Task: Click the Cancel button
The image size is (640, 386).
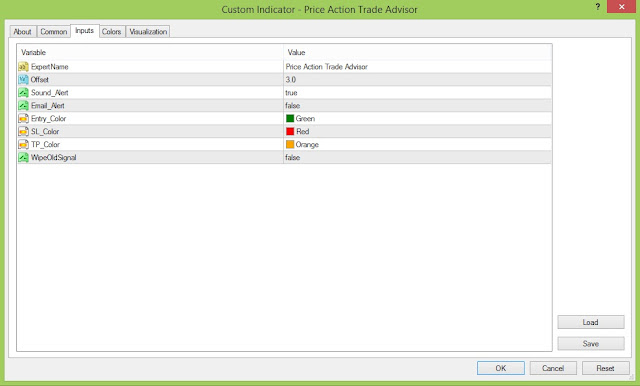Action: pos(553,368)
